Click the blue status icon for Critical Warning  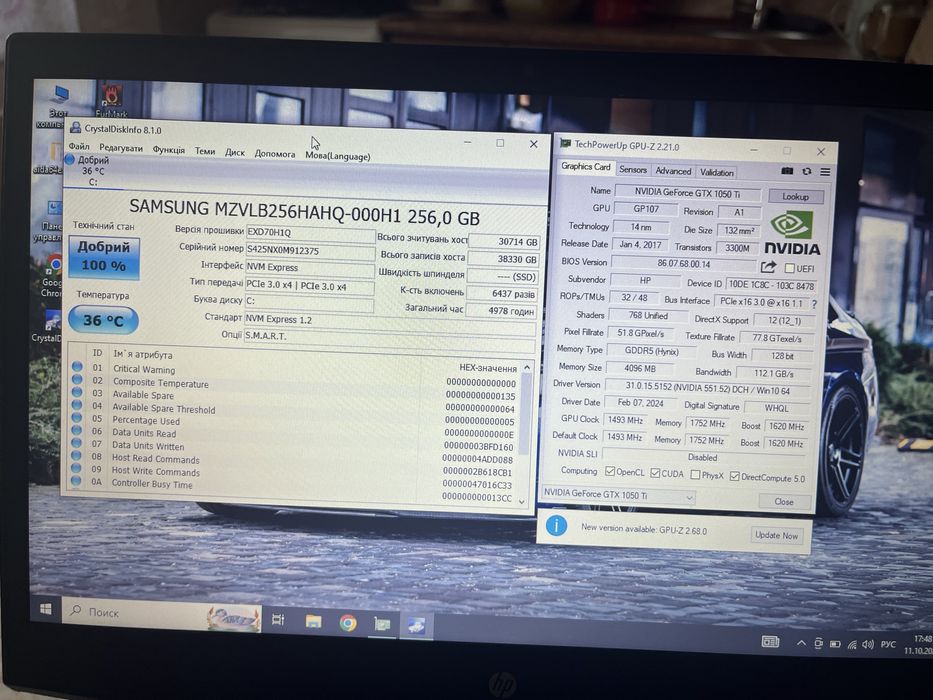click(x=77, y=367)
